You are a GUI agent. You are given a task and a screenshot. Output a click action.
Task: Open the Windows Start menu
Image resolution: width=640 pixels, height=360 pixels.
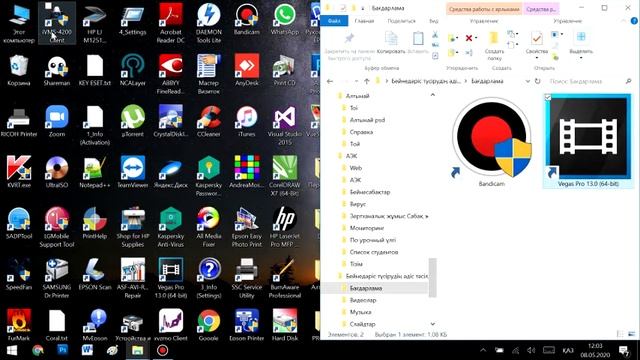pyautogui.click(x=12, y=351)
